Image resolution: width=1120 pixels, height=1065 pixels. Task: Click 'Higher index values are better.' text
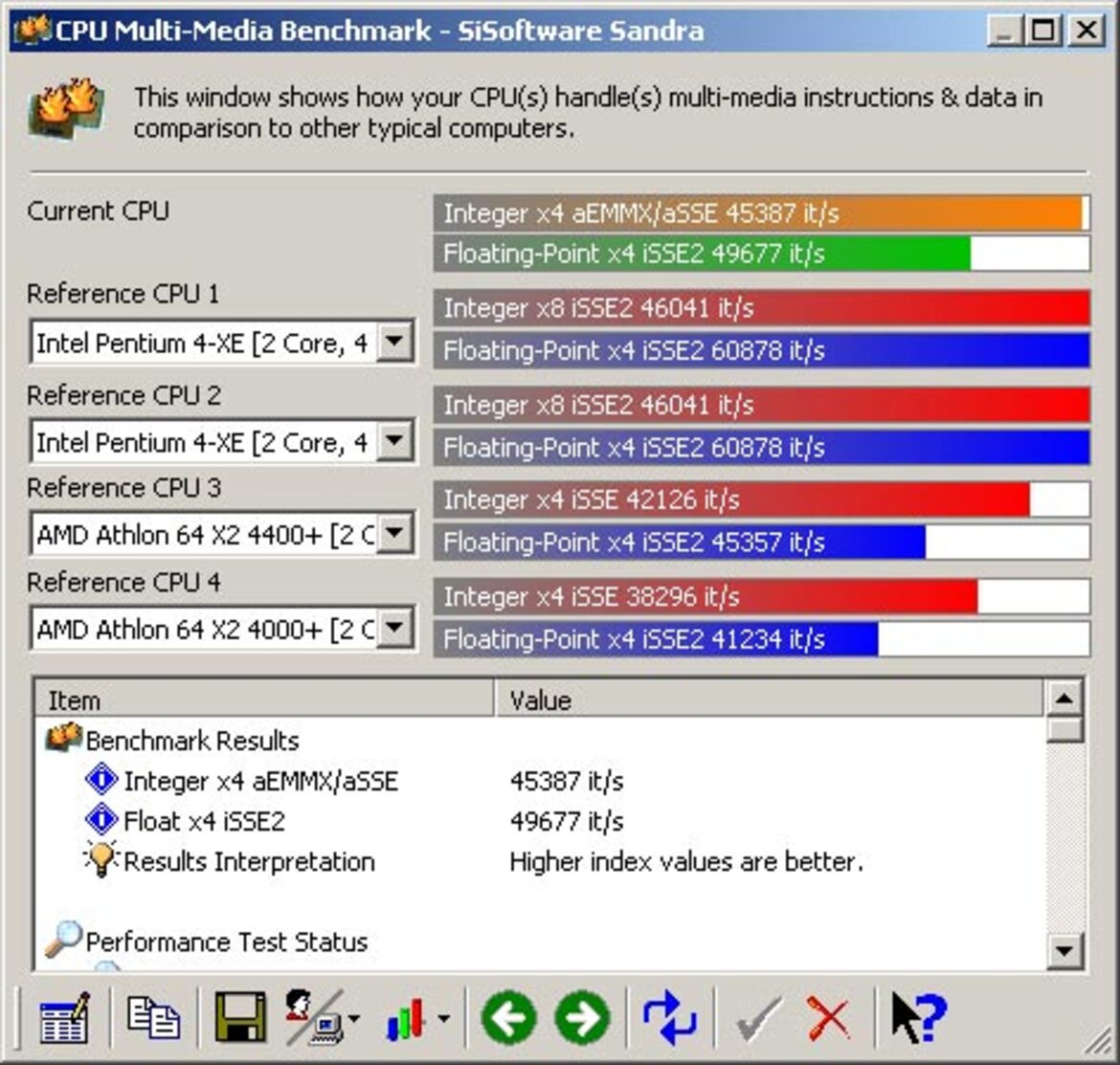686,861
